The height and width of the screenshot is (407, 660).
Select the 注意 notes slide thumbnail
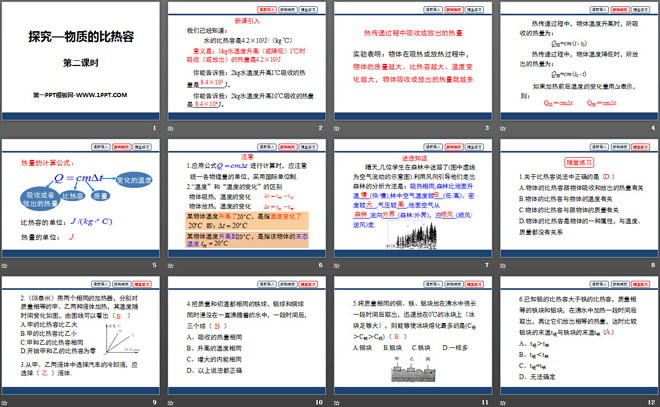pyautogui.click(x=247, y=199)
